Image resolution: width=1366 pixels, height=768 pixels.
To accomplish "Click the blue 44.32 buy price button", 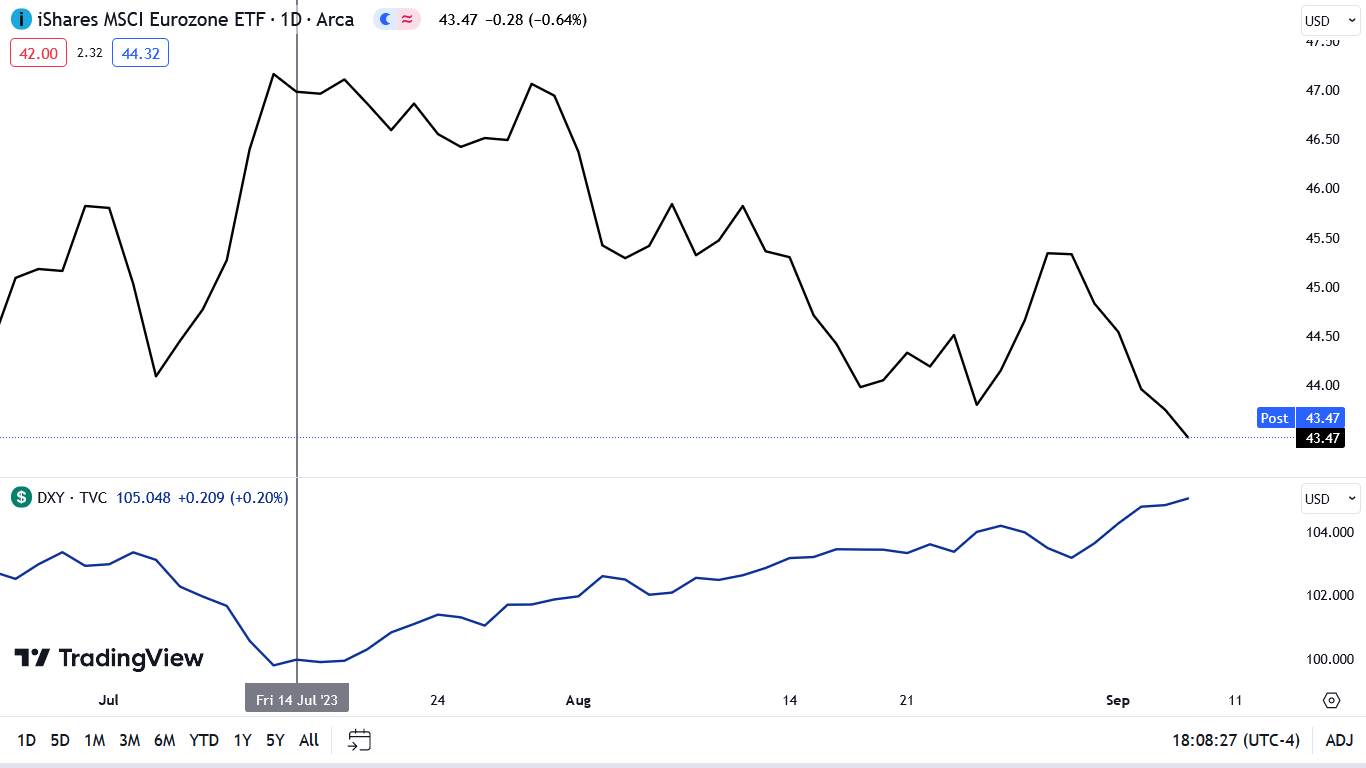I will tap(140, 53).
